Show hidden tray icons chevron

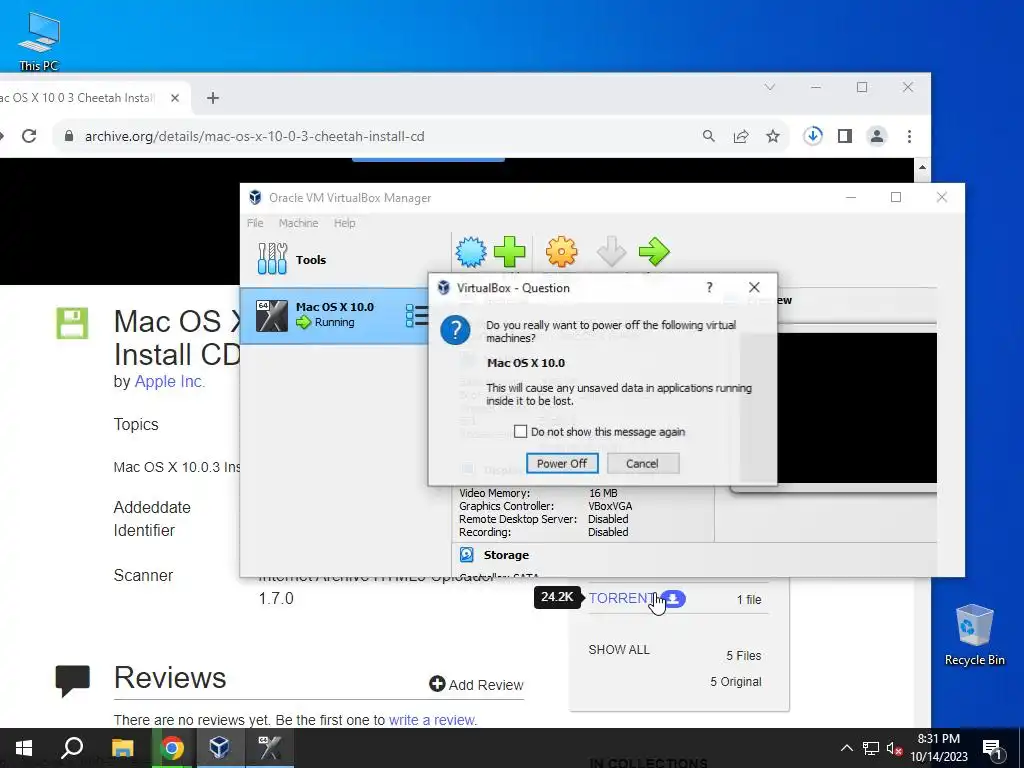click(x=846, y=748)
